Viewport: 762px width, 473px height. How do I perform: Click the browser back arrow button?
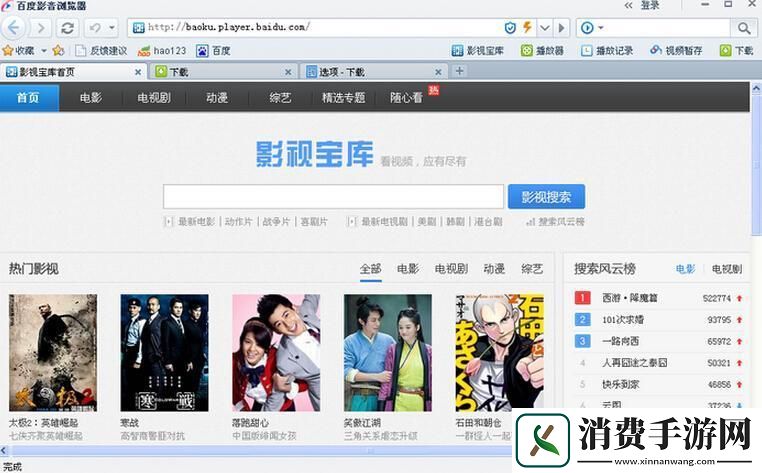click(x=14, y=28)
